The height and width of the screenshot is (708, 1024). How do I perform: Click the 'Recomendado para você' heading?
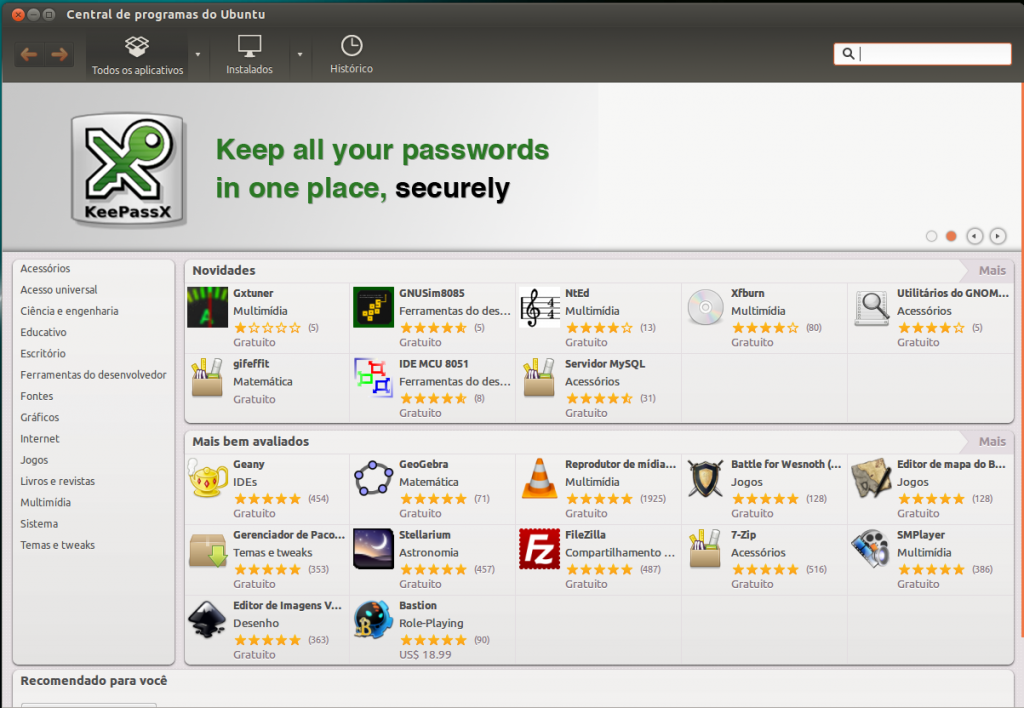[x=94, y=681]
